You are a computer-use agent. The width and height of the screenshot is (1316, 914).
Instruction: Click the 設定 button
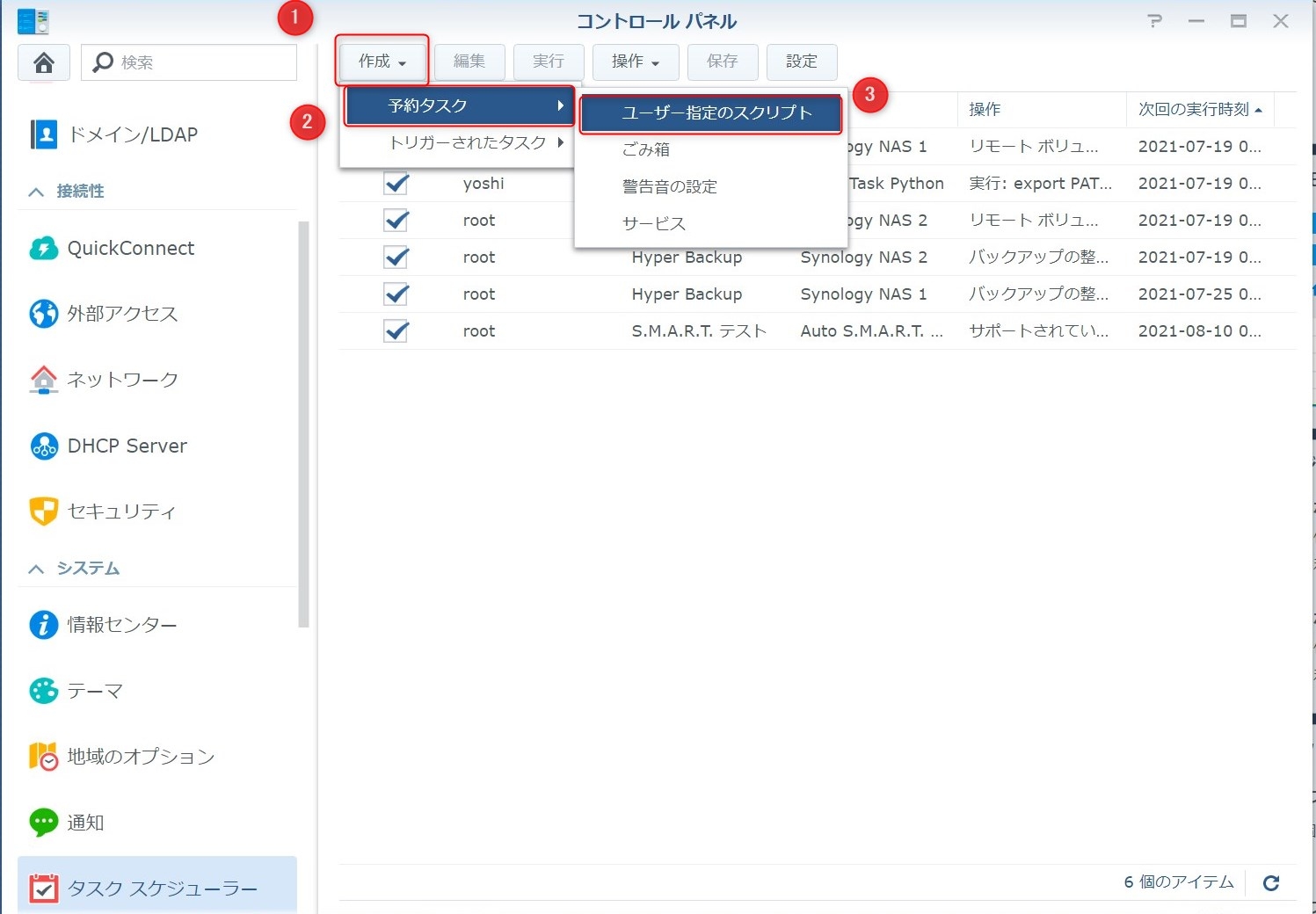click(801, 62)
